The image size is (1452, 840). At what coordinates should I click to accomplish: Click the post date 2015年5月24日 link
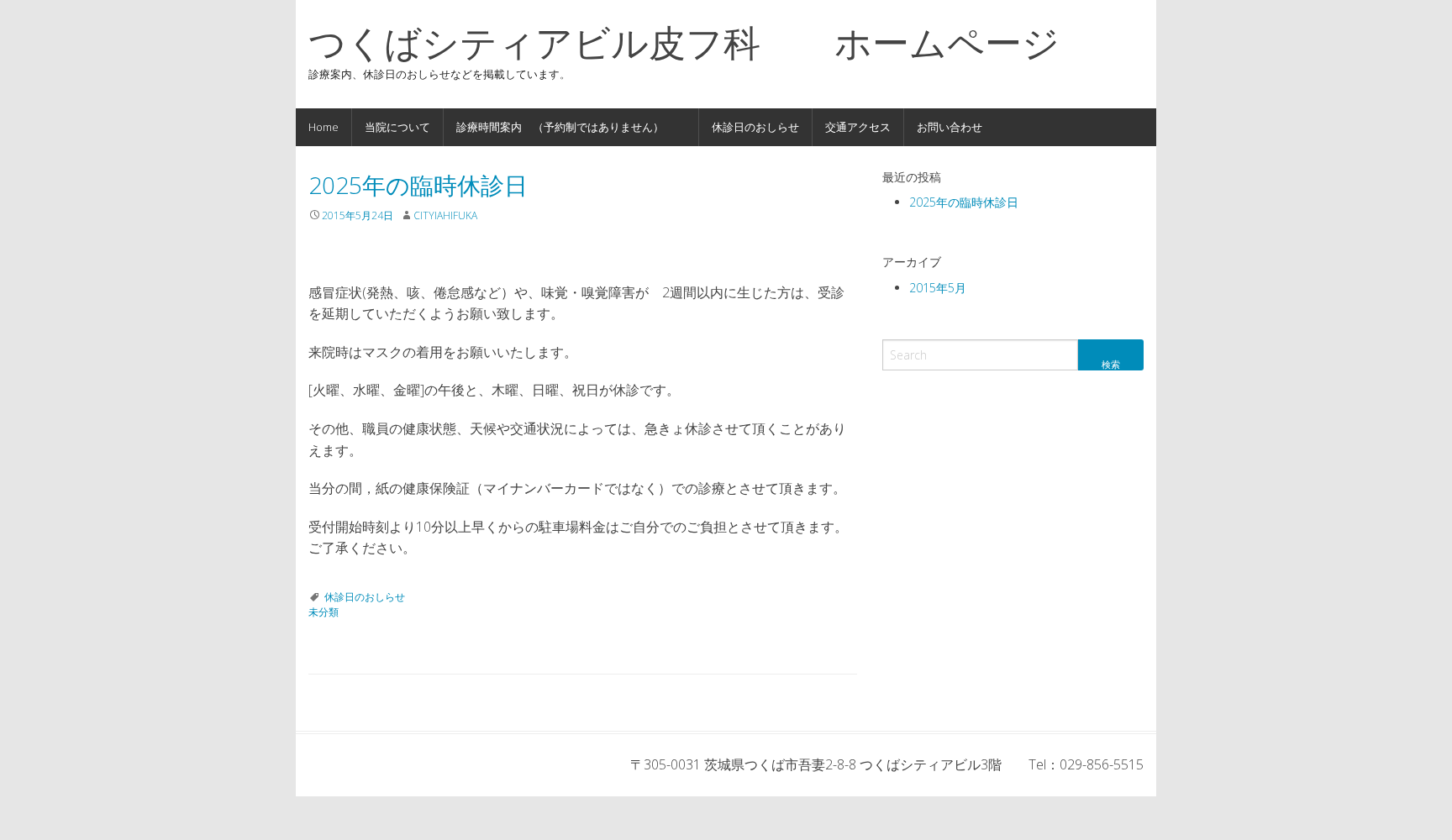tap(356, 215)
